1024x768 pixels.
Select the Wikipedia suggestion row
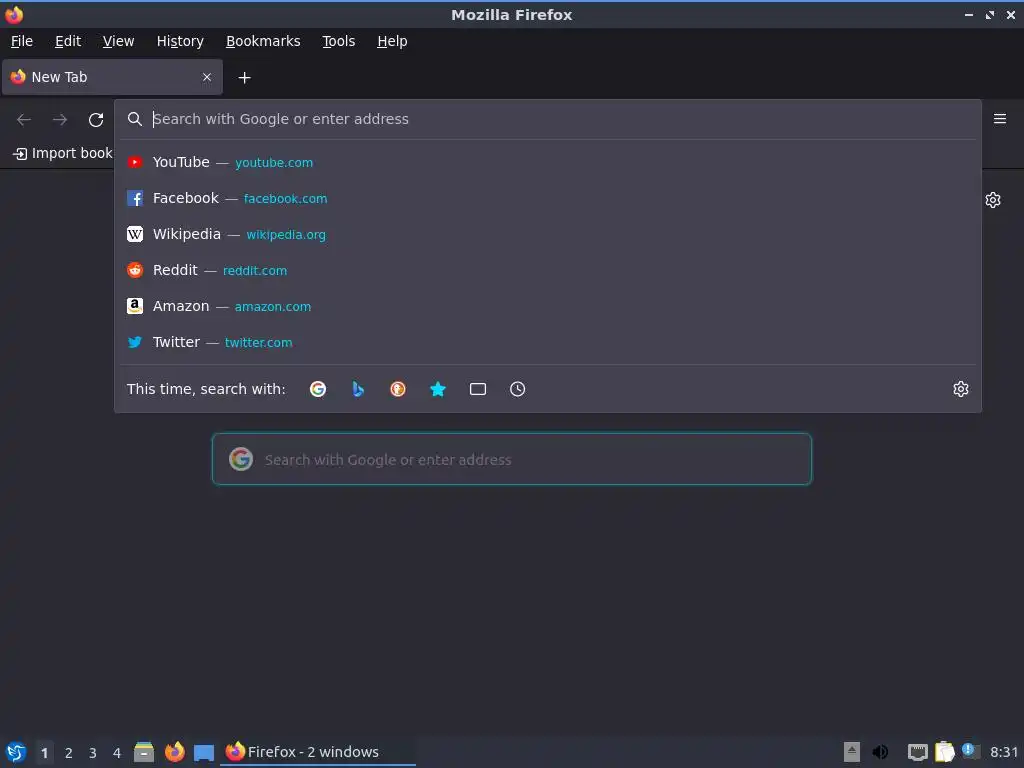tap(548, 234)
